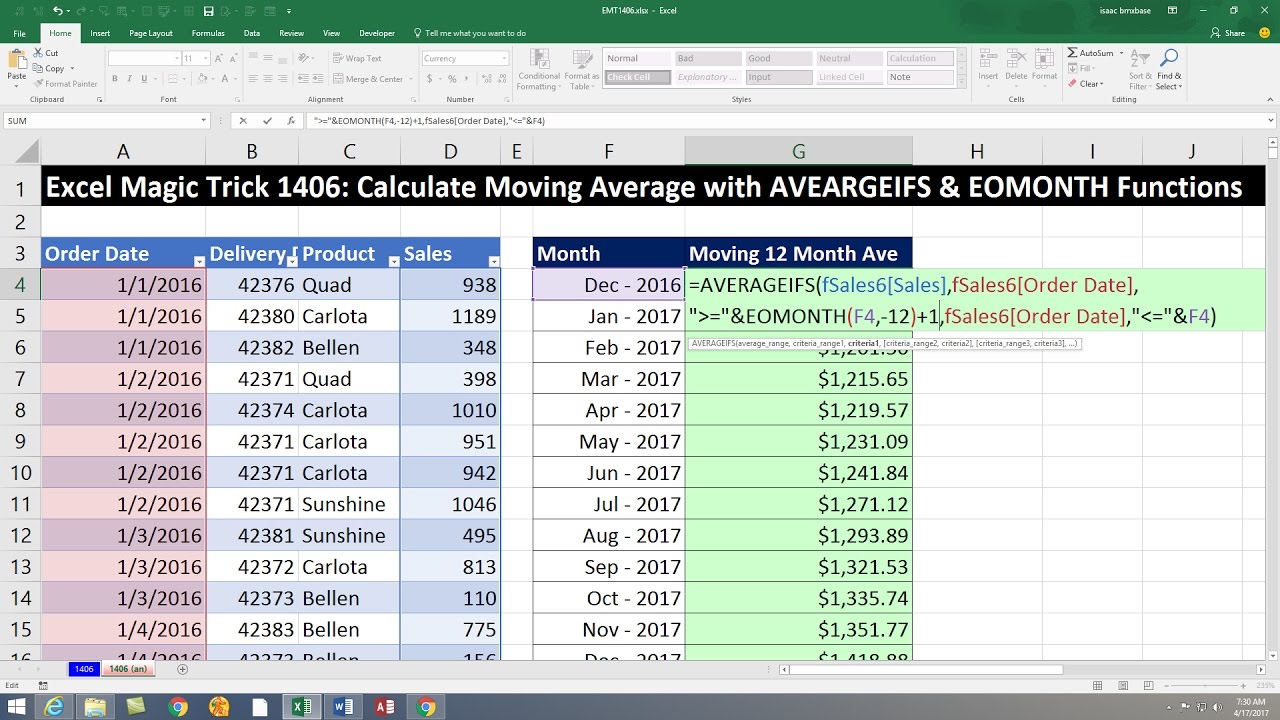Apply the Bad cell style
This screenshot has height=720, width=1280.
coord(707,59)
